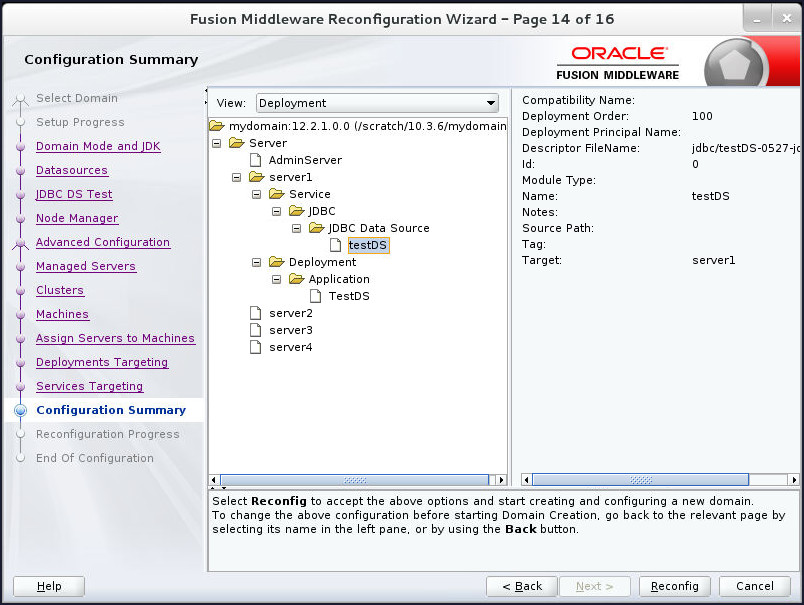The image size is (804, 605).
Task: Select TestDS under Application
Action: coord(349,296)
